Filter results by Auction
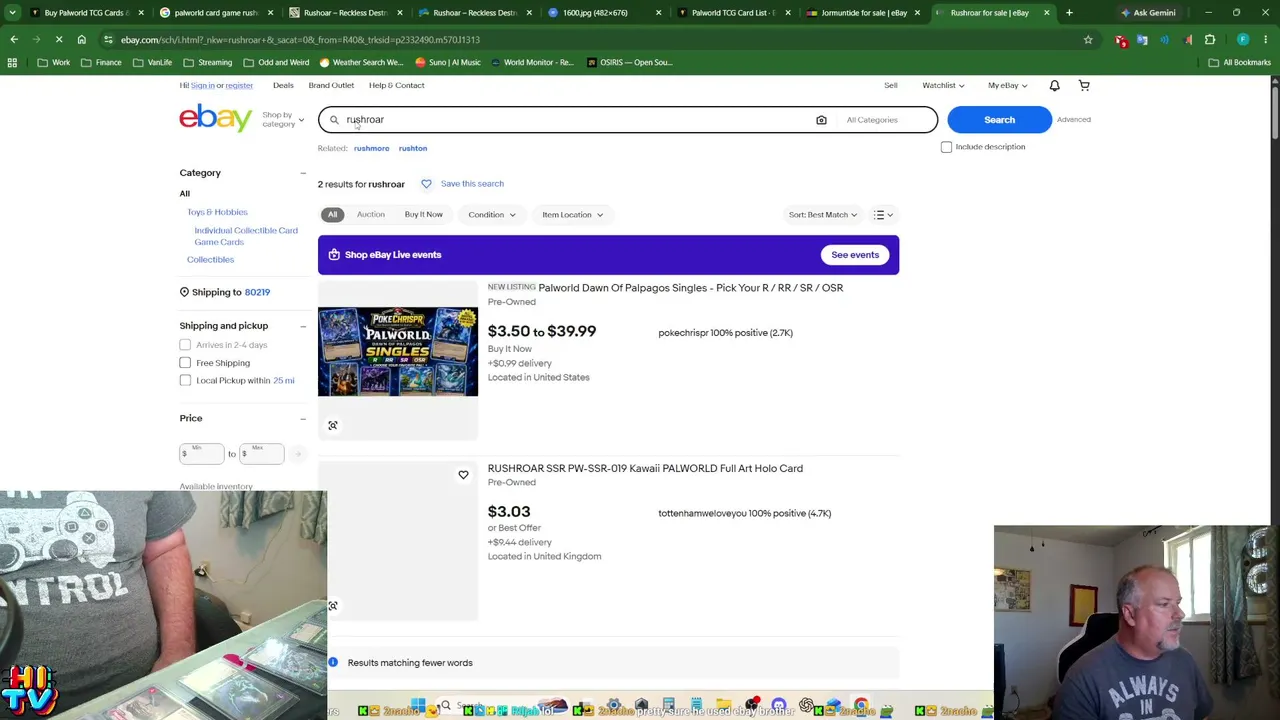 click(370, 215)
